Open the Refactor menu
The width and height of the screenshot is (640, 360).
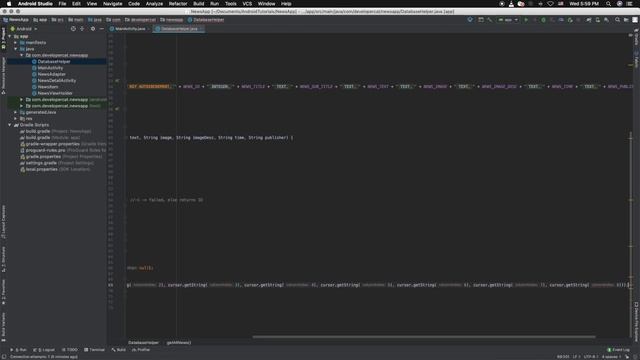[x=178, y=4]
